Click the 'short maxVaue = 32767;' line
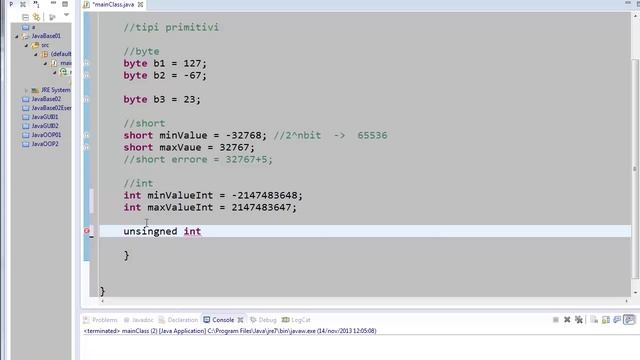The width and height of the screenshot is (640, 360). pyautogui.click(x=189, y=147)
